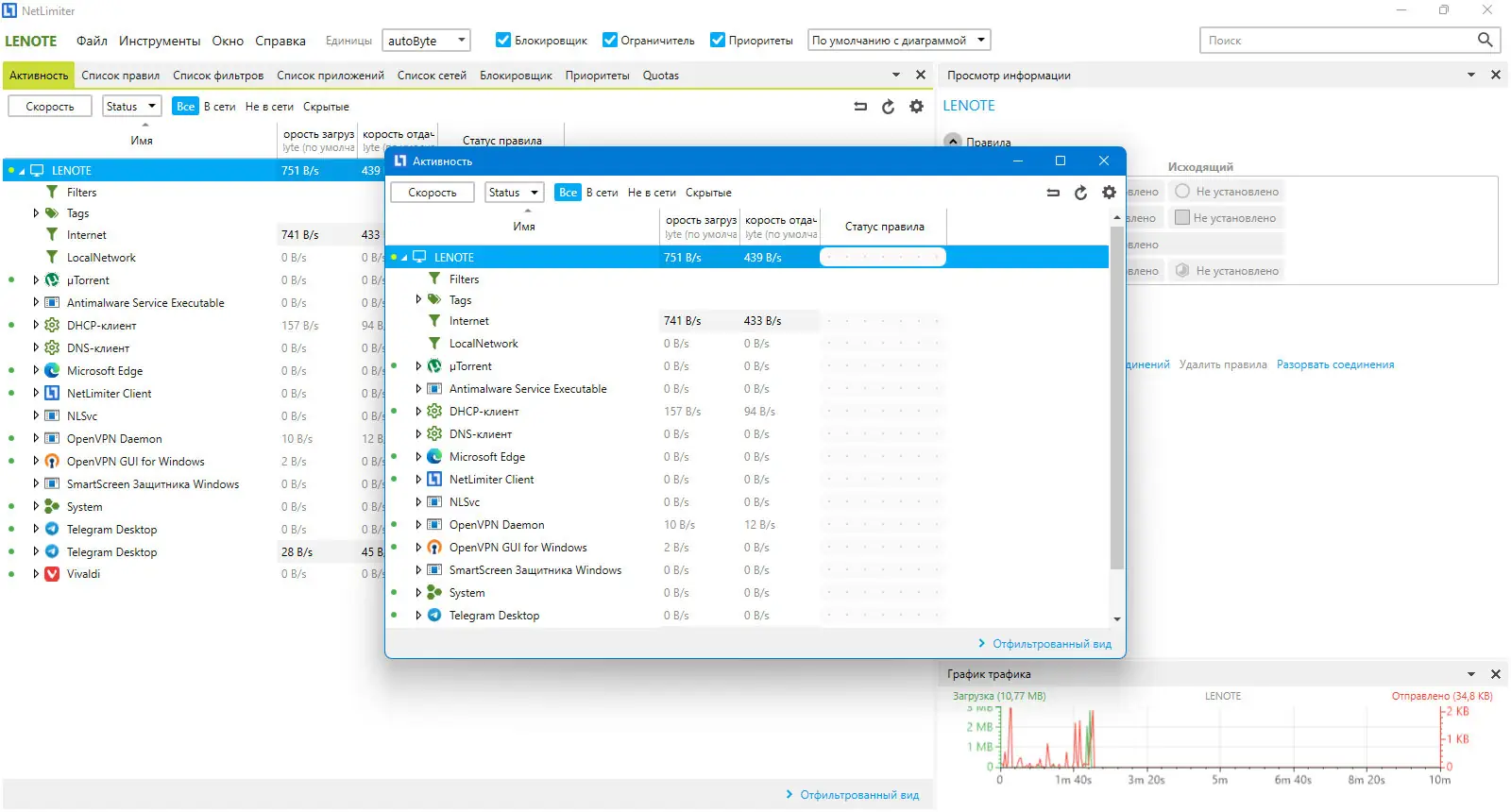Select the Скрытые filter in the main window
1511x812 pixels.
coord(326,107)
